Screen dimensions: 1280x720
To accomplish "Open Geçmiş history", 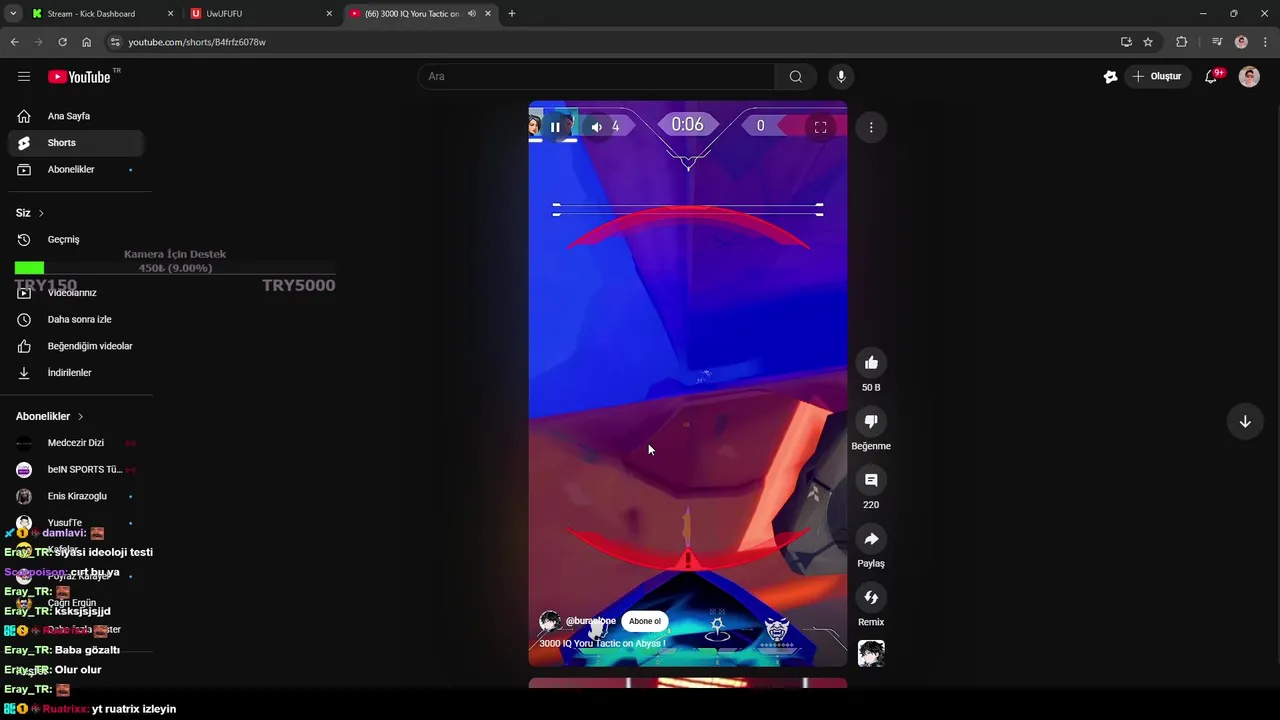I will click(76, 239).
